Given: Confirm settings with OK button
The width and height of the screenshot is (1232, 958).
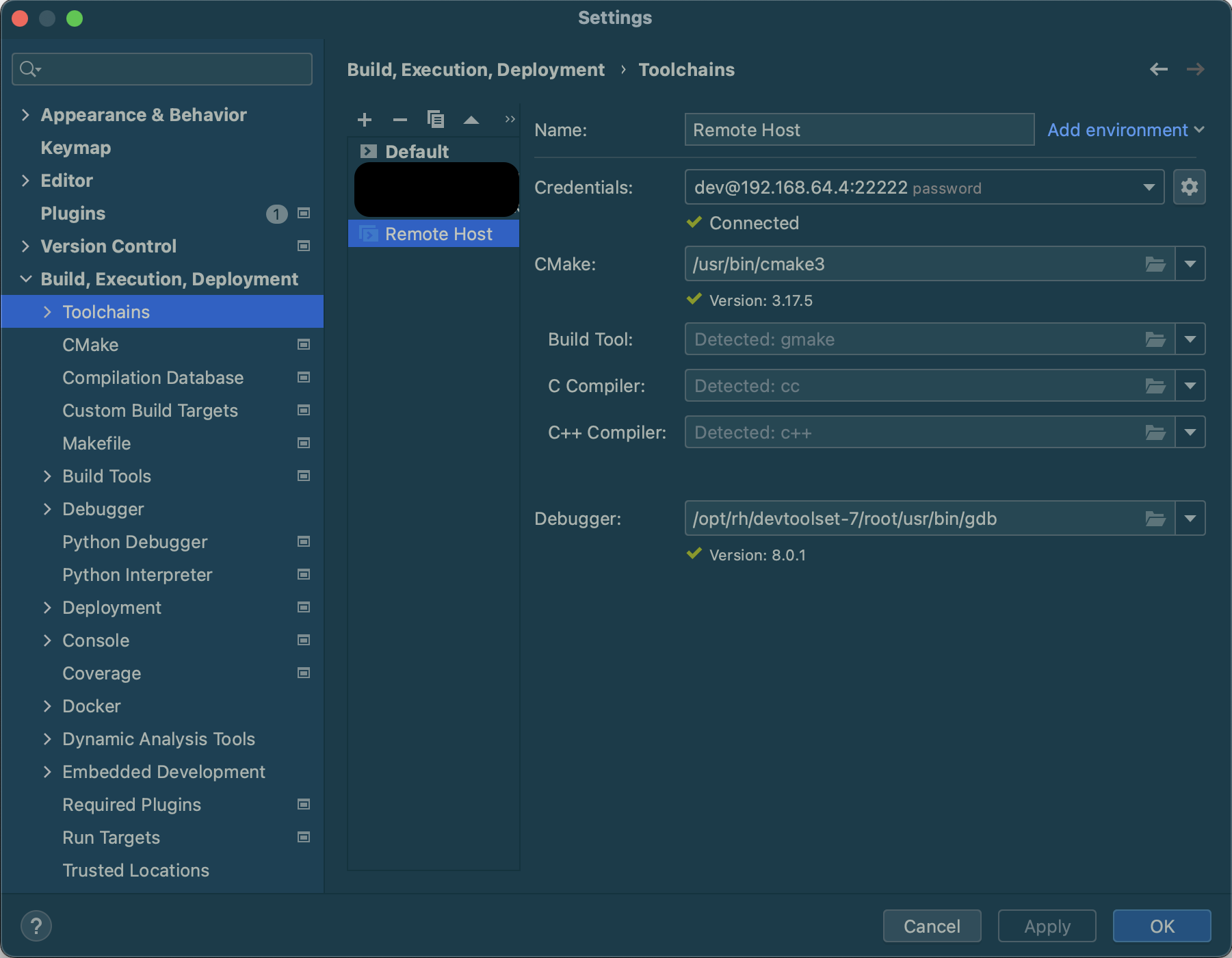Looking at the screenshot, I should coord(1162,926).
